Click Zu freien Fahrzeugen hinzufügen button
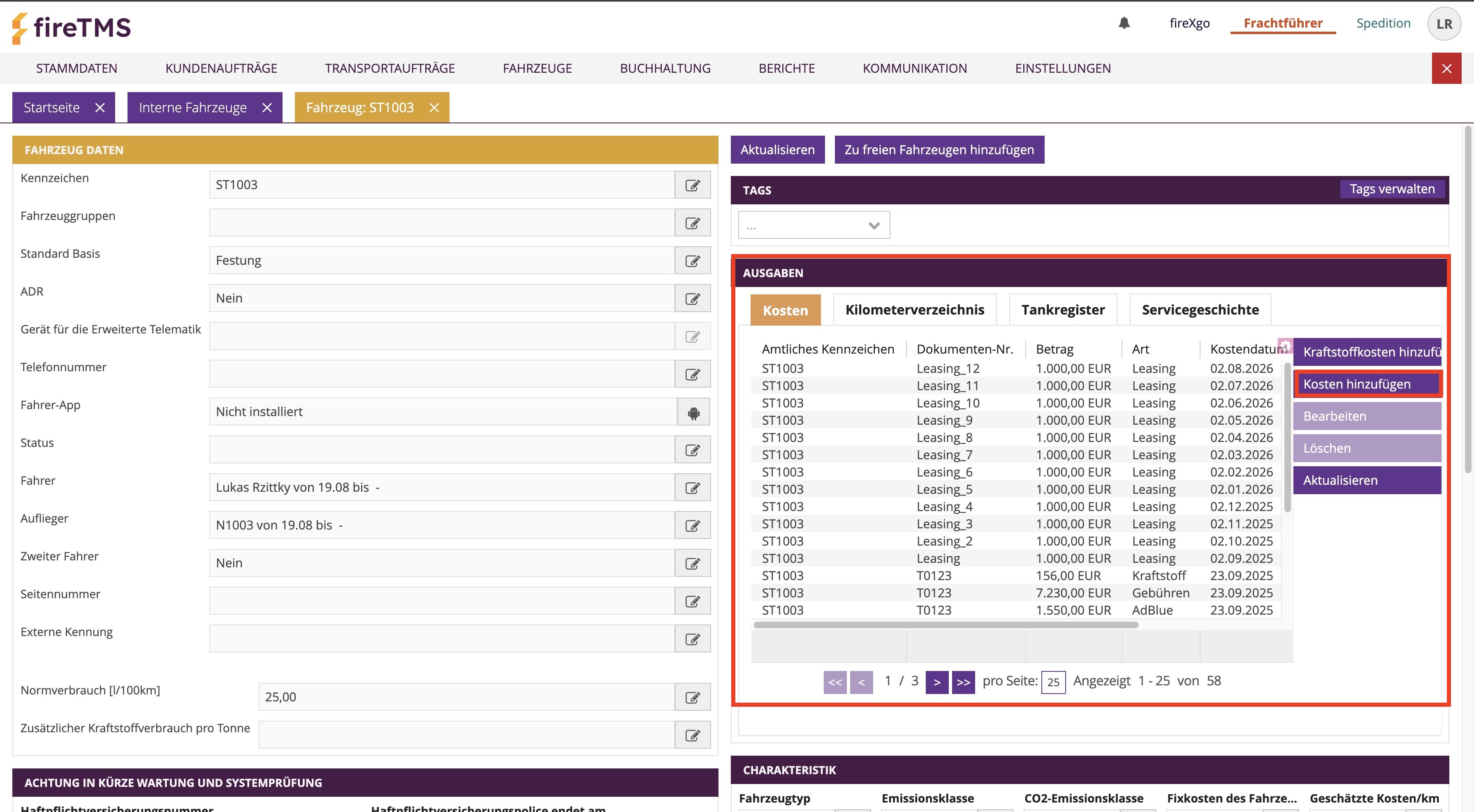This screenshot has height=812, width=1474. pos(939,150)
